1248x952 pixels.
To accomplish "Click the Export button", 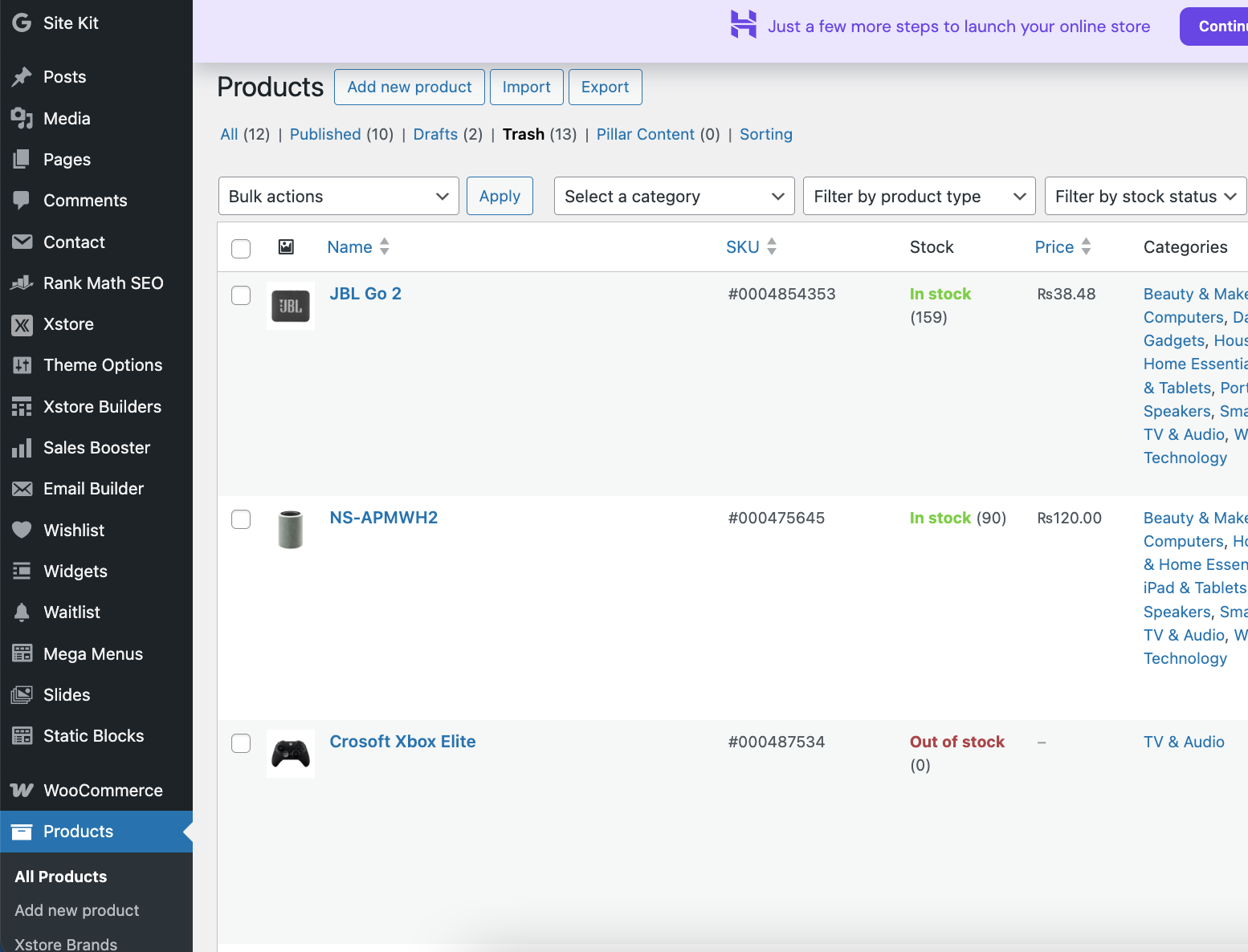I will [x=606, y=87].
